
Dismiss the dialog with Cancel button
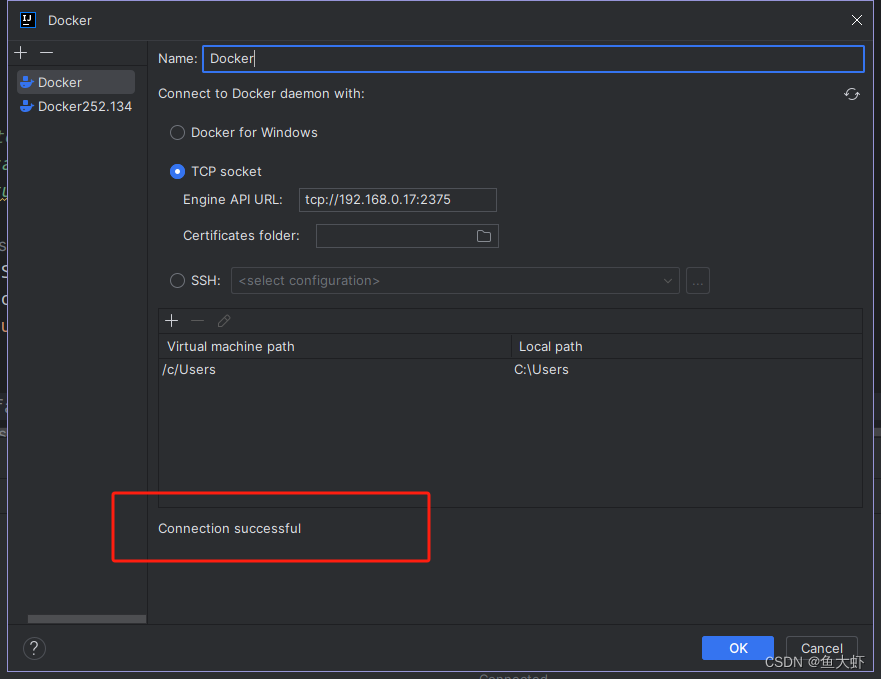821,648
